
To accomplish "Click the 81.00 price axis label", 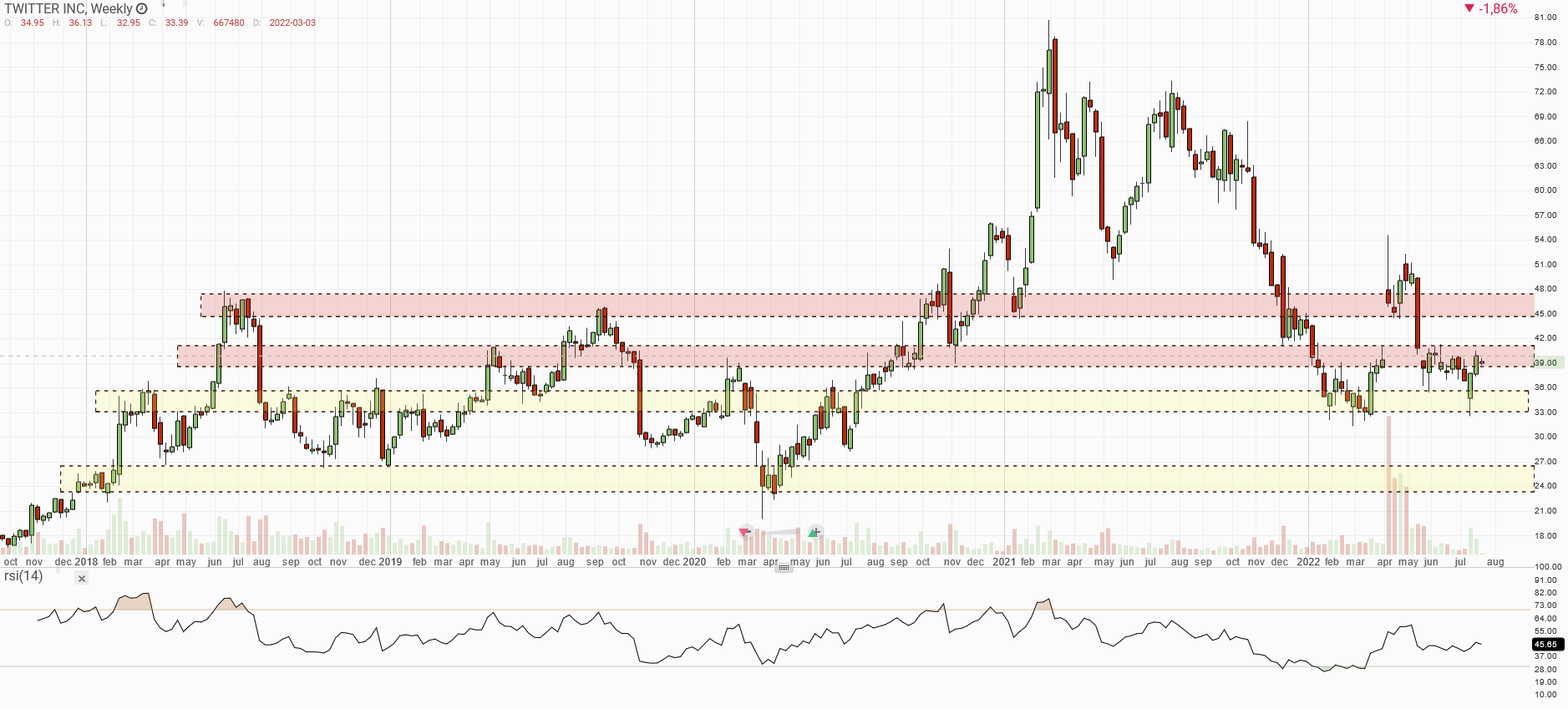I will [1545, 17].
